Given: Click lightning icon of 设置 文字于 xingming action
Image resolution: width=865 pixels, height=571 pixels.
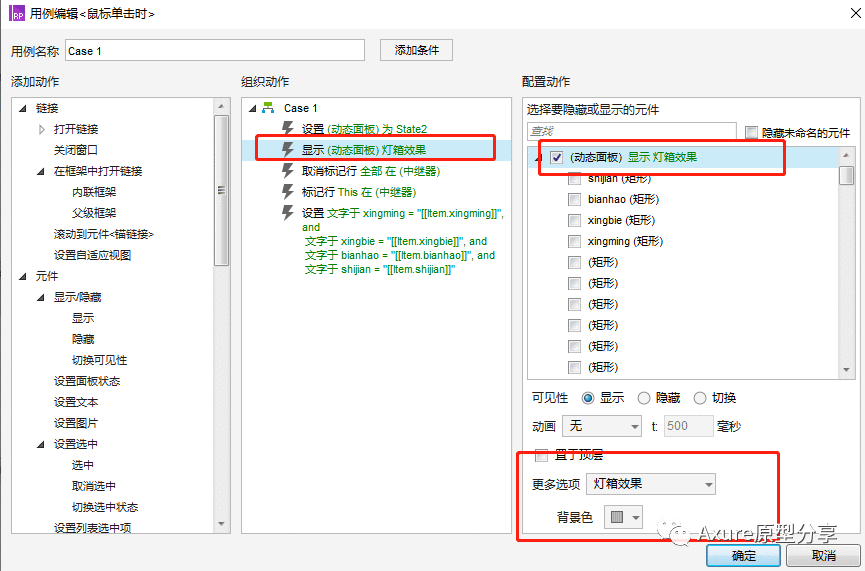Looking at the screenshot, I should (287, 212).
